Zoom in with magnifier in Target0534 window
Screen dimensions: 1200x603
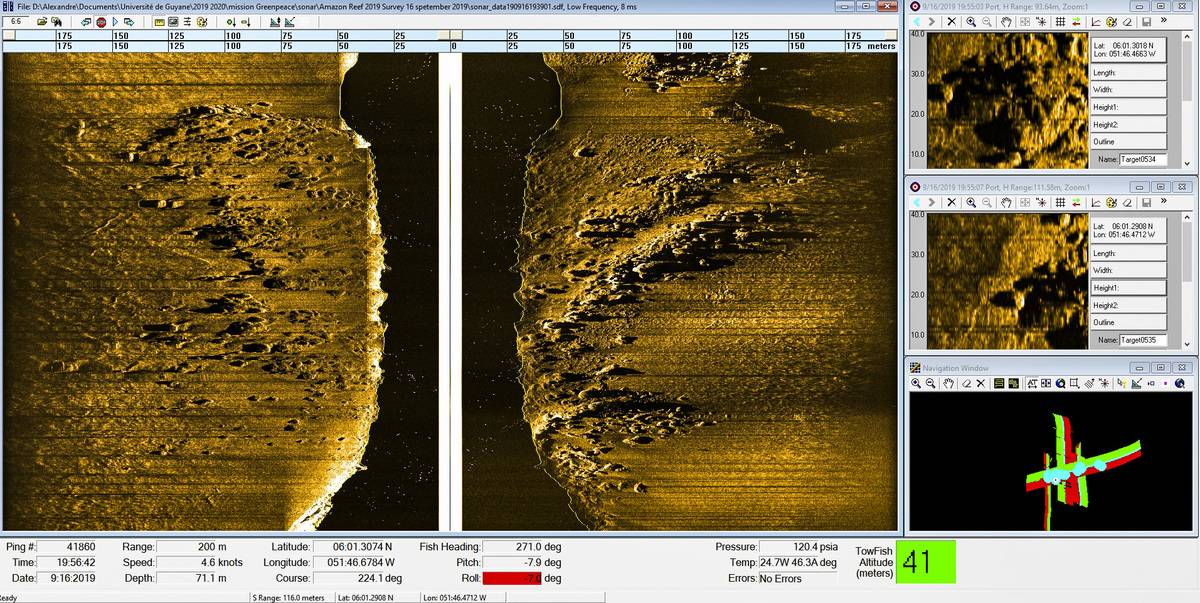[971, 22]
